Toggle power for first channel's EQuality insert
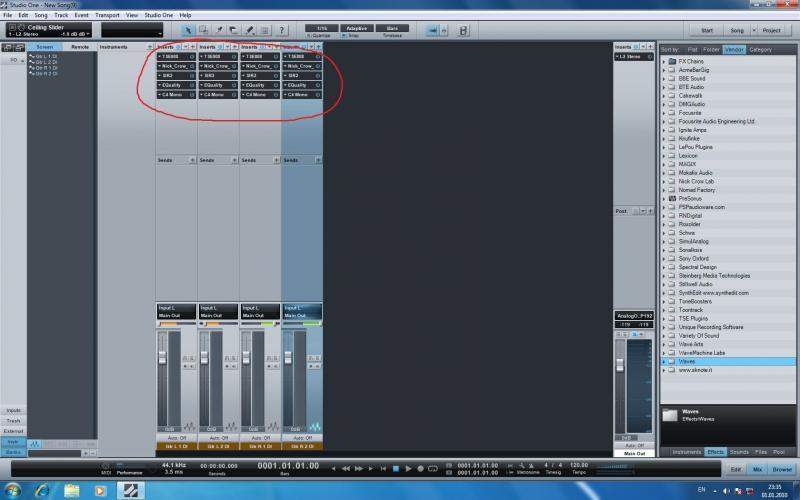The height and width of the screenshot is (500, 800). 192,86
